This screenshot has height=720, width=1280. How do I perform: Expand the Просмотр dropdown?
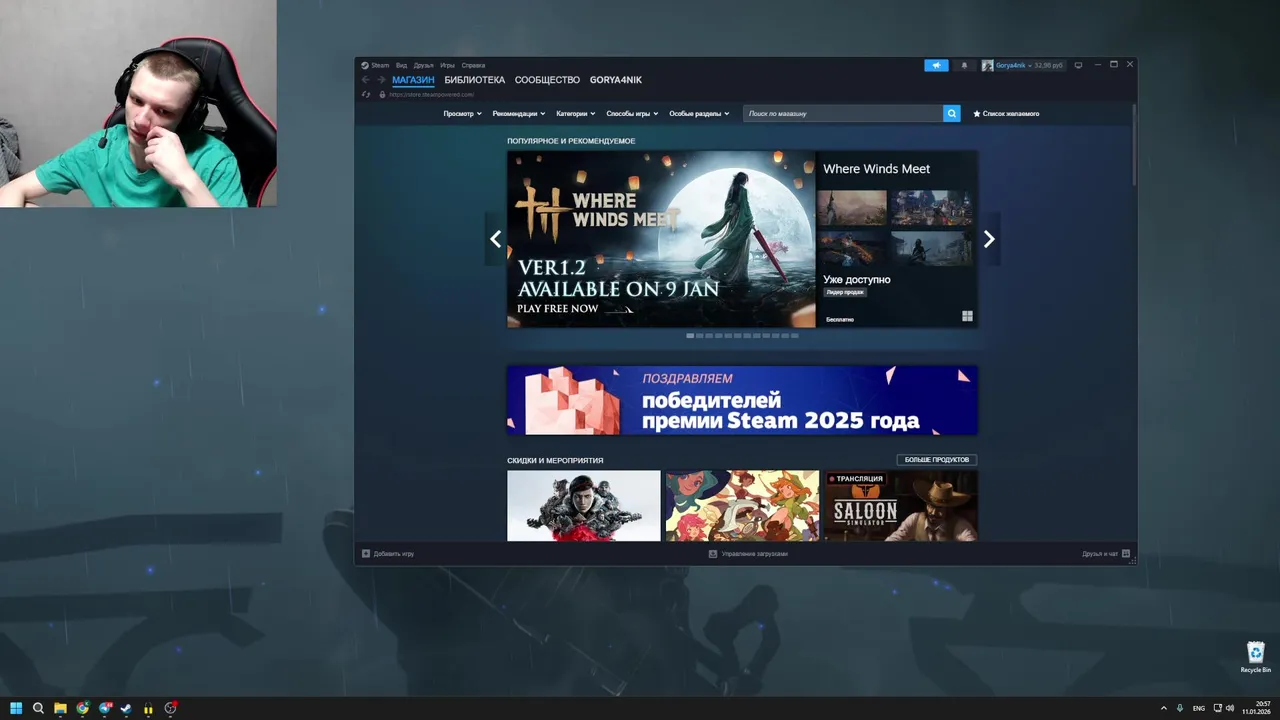pos(462,113)
